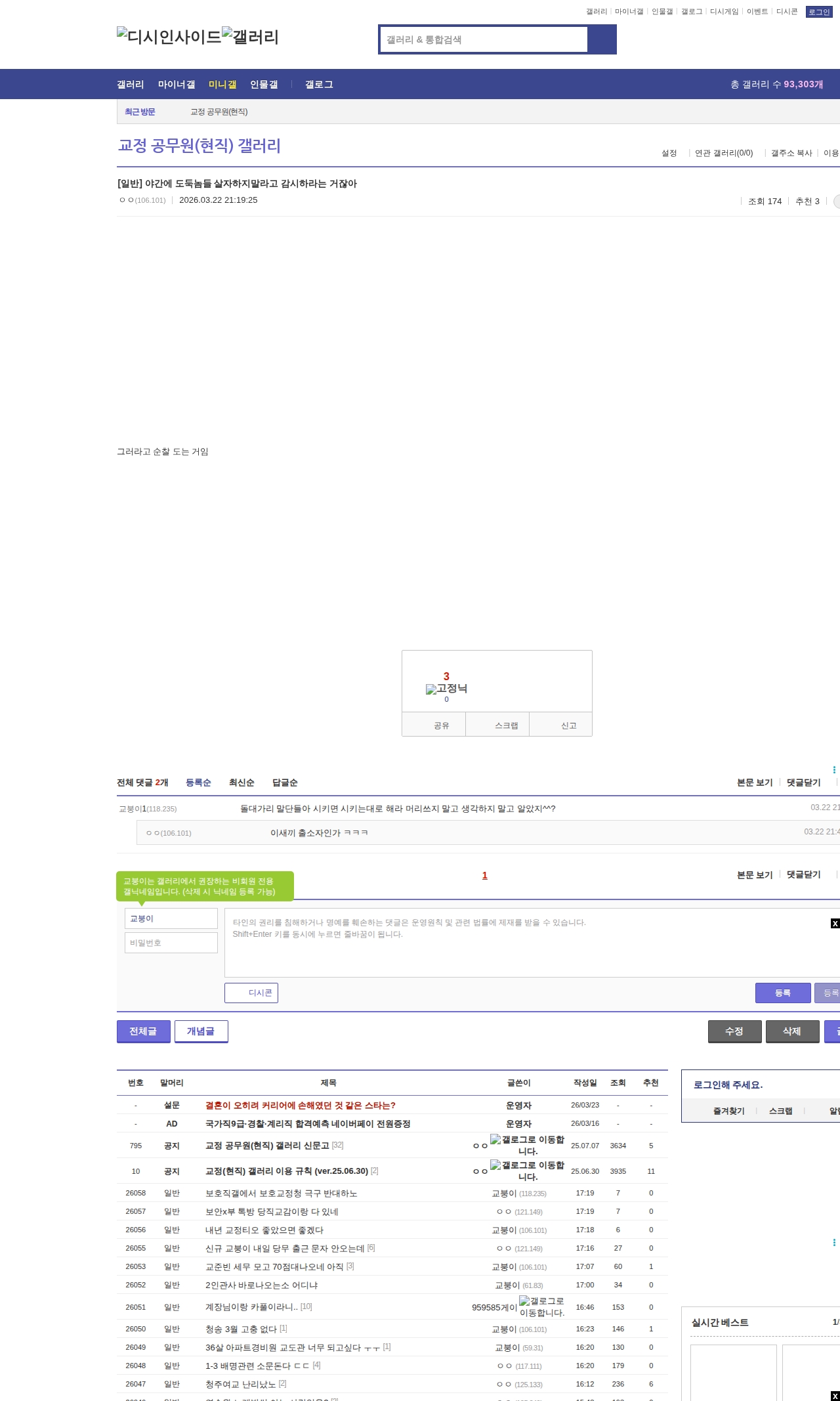
Task: Sort comments by 답글순
Action: tap(285, 783)
